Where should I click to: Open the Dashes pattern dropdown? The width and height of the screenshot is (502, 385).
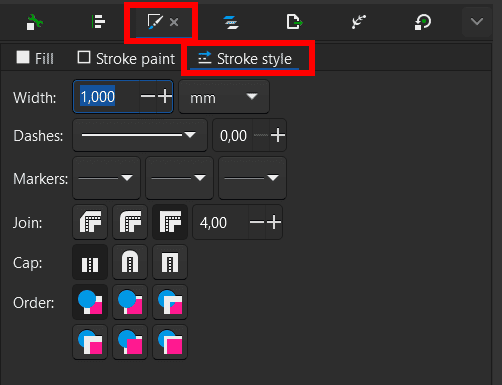140,135
